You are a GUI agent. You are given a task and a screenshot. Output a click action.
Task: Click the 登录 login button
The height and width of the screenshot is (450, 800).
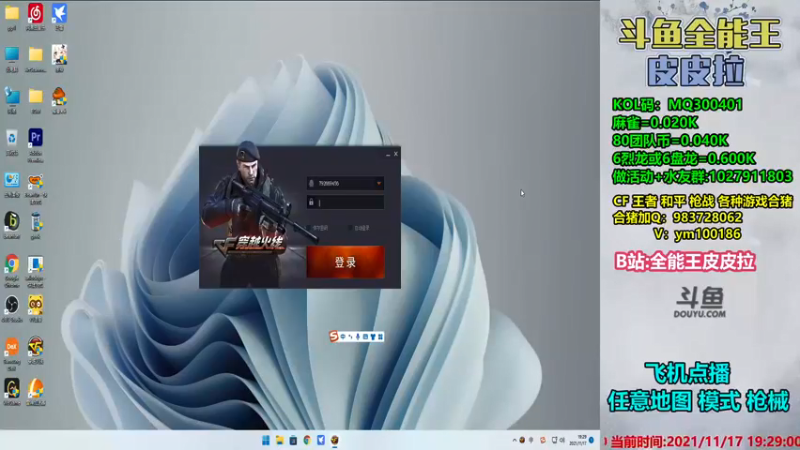click(345, 262)
